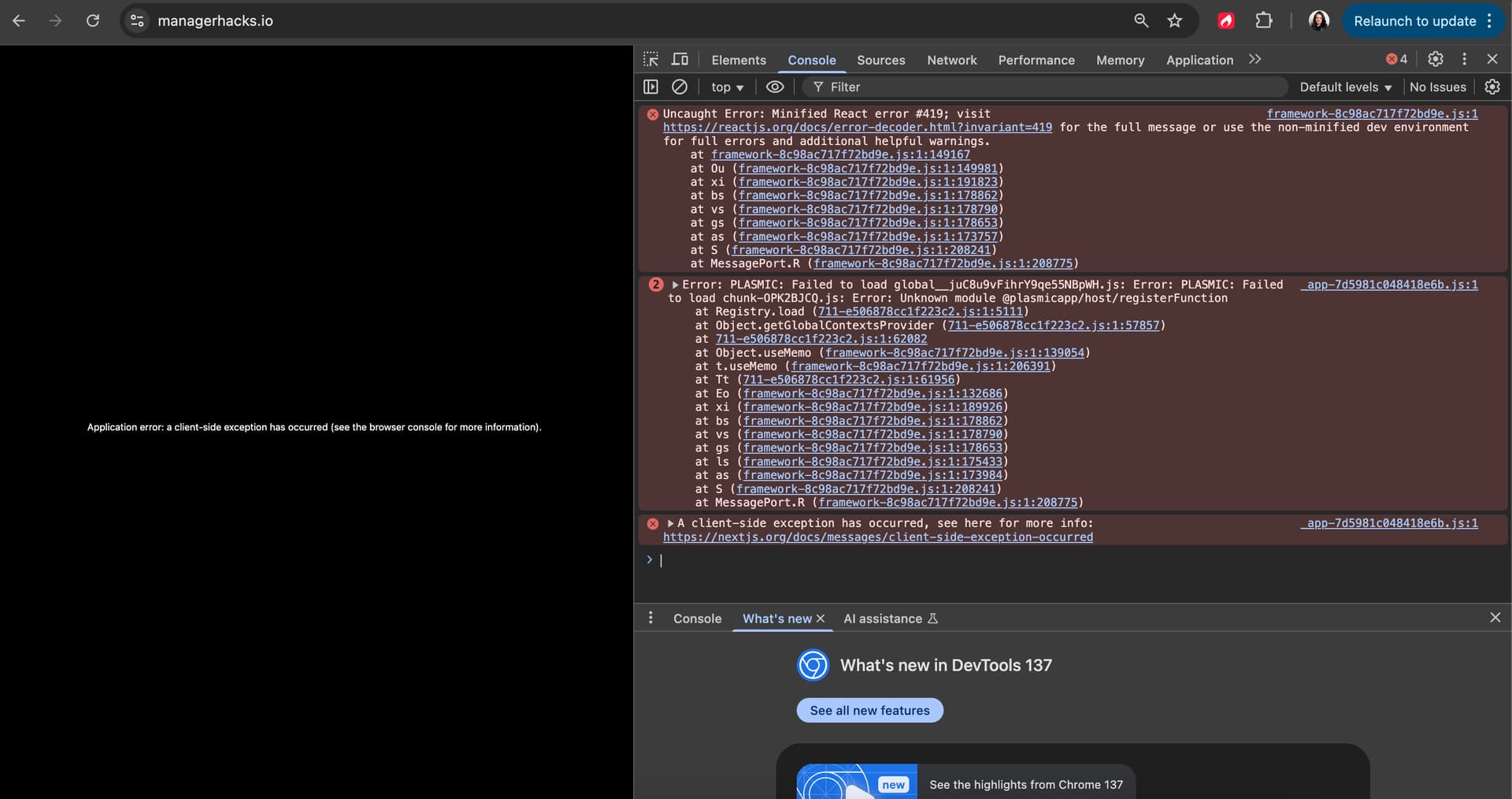Bookmark this page with star icon
This screenshot has height=799, width=1512.
[x=1174, y=21]
